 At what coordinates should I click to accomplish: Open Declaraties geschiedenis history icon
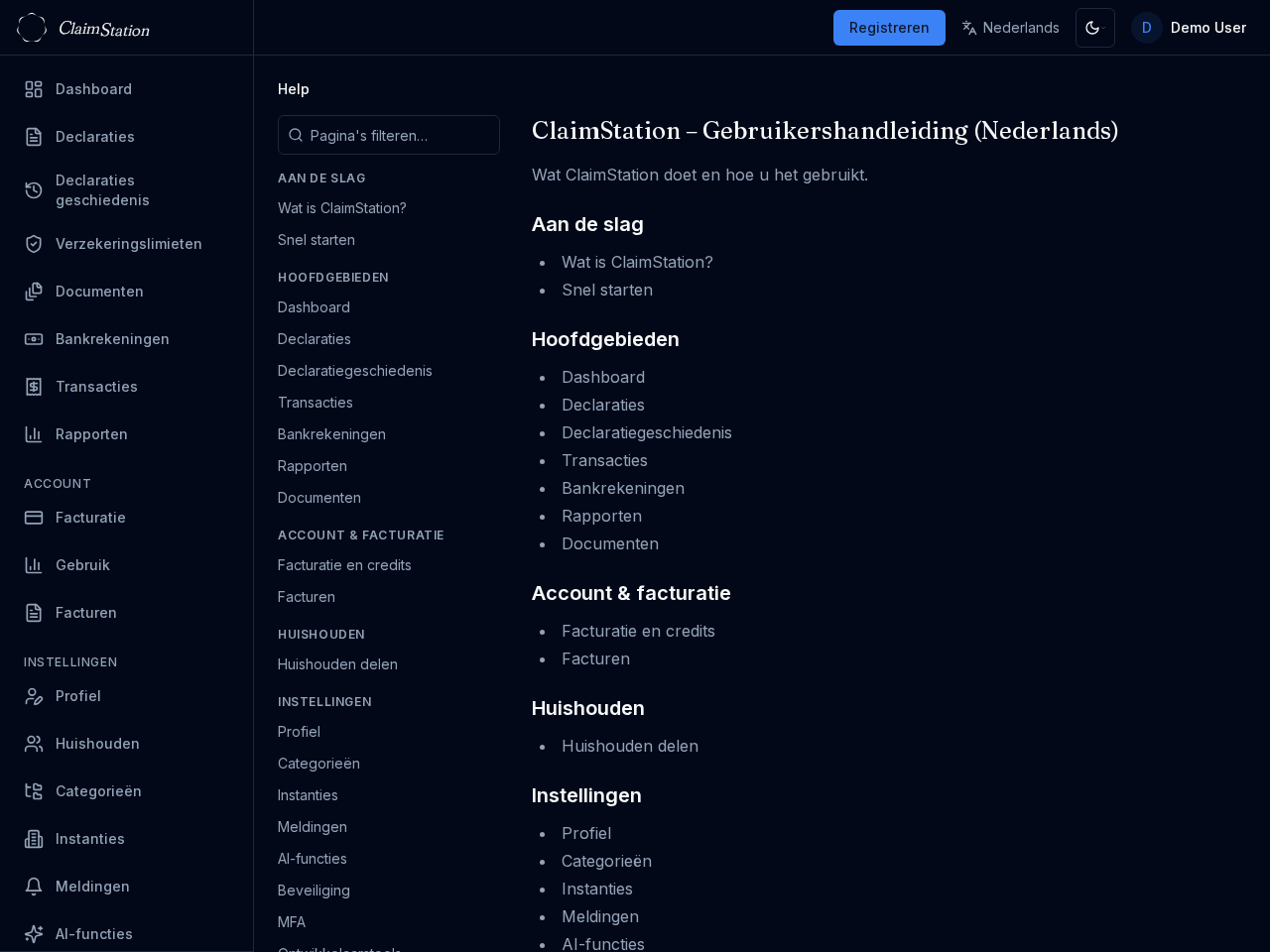pos(34,190)
